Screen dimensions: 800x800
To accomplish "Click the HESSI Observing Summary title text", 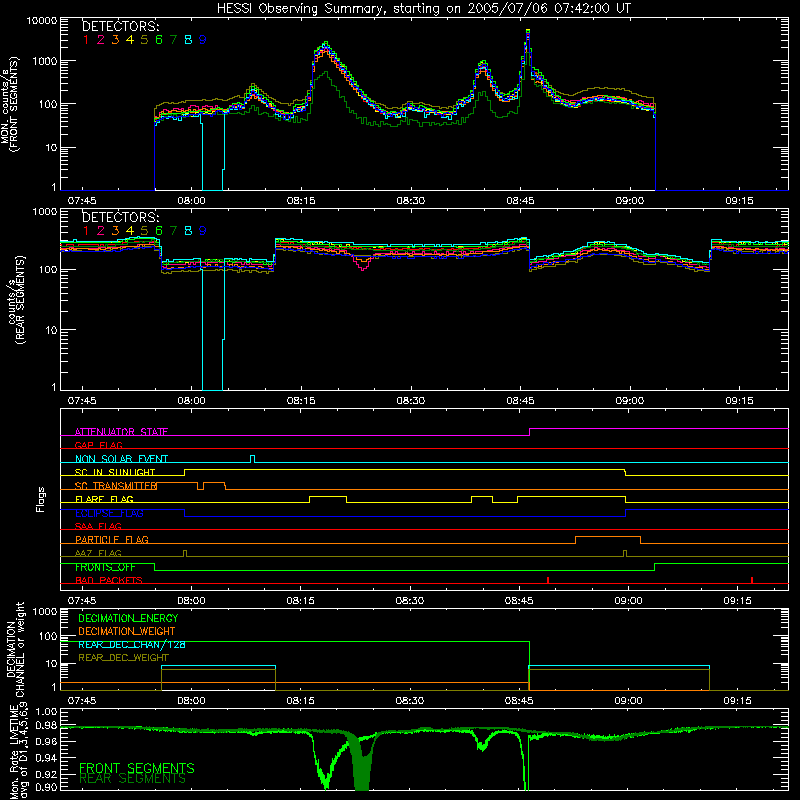I will [x=424, y=9].
